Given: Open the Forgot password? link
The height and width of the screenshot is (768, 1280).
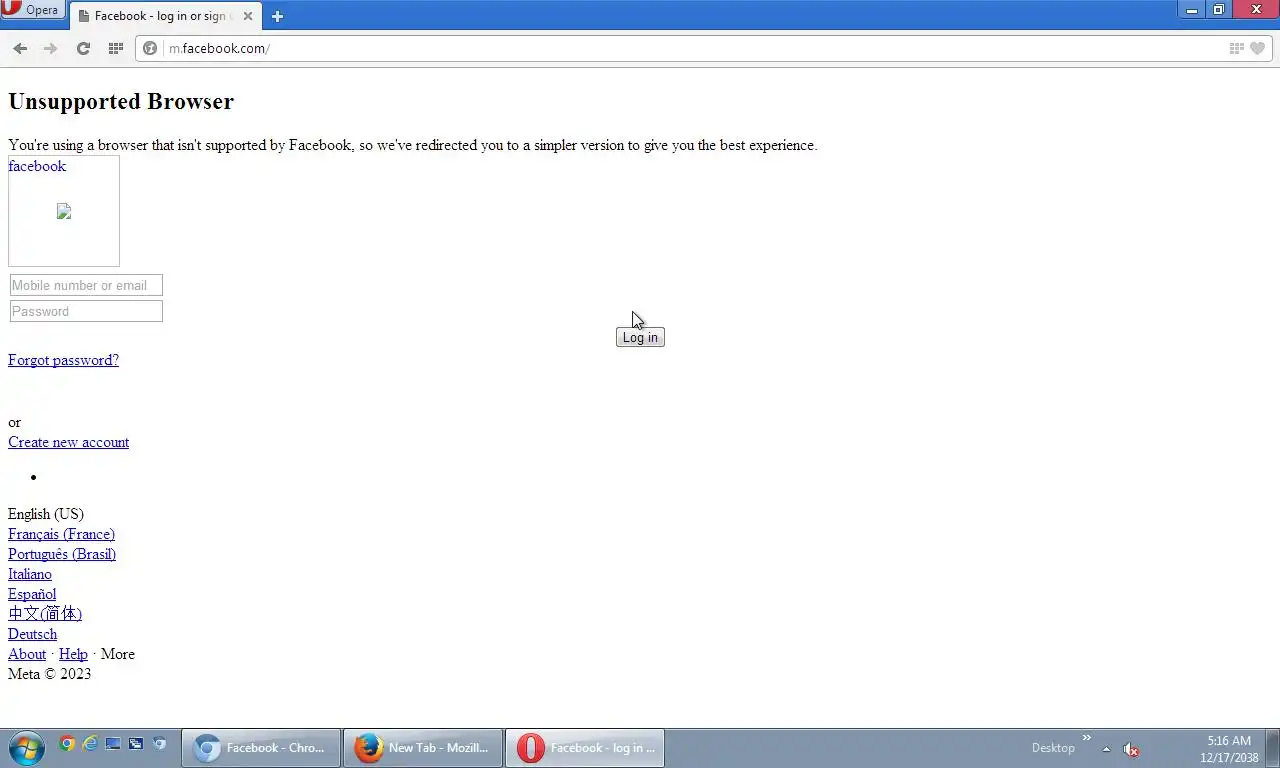Looking at the screenshot, I should point(63,360).
